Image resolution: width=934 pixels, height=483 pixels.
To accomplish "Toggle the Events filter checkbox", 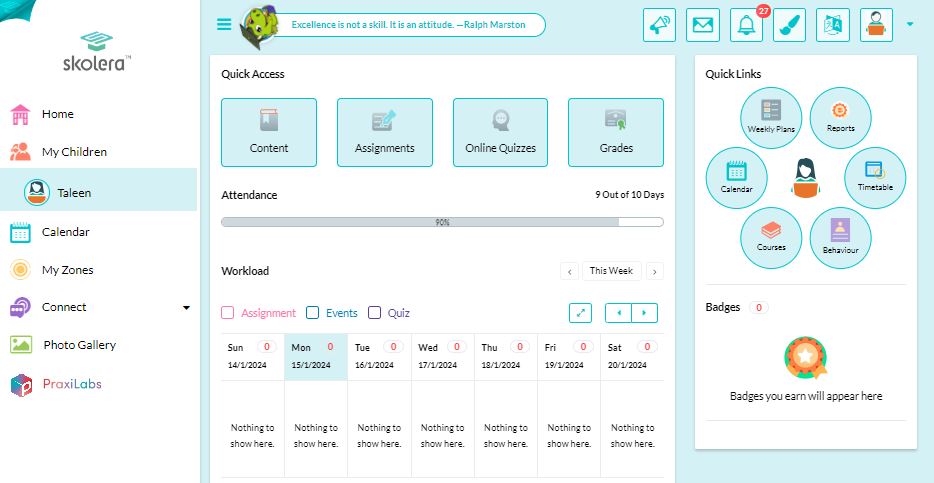I will point(312,313).
